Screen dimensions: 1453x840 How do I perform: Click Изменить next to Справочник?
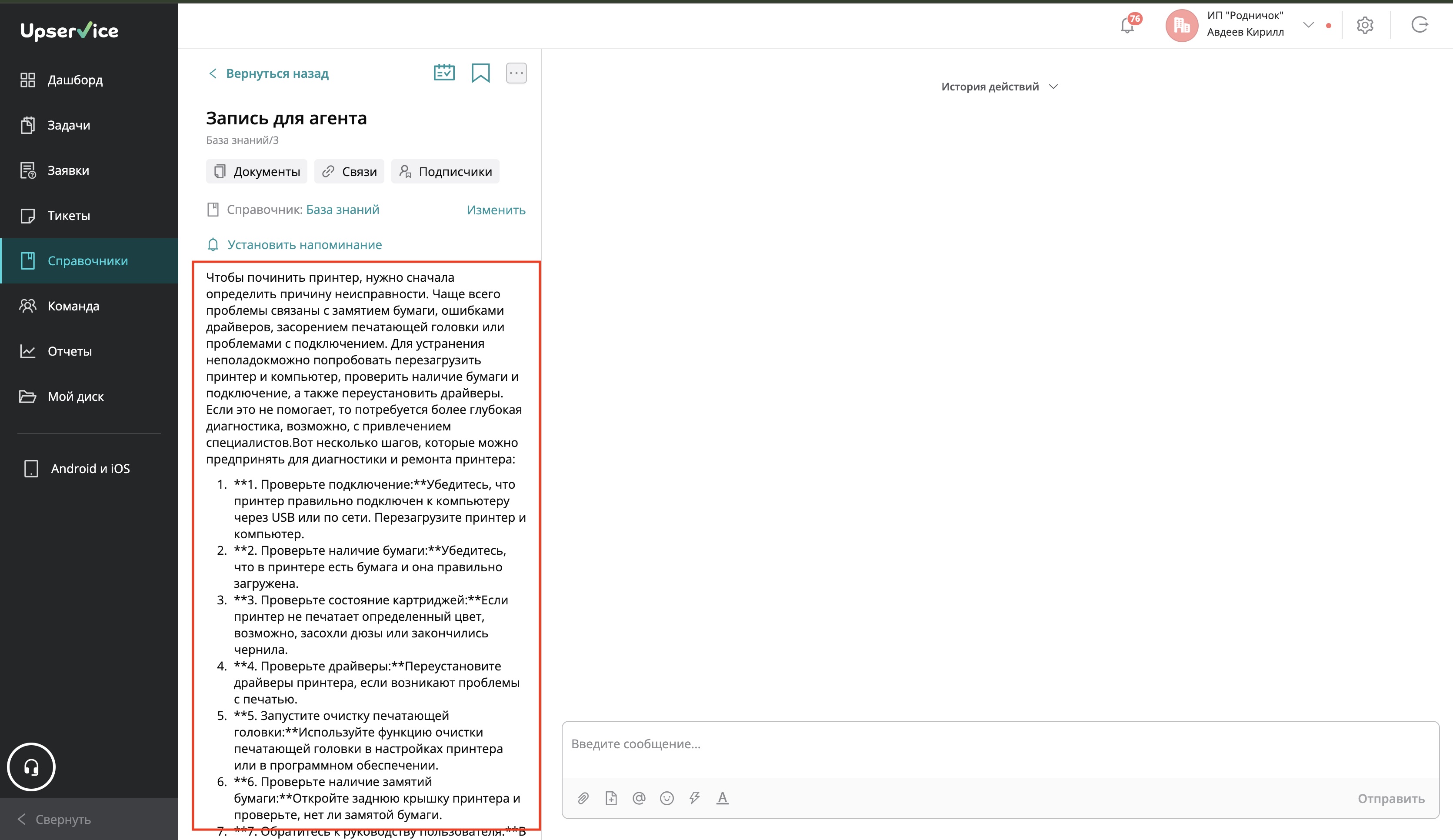(496, 210)
